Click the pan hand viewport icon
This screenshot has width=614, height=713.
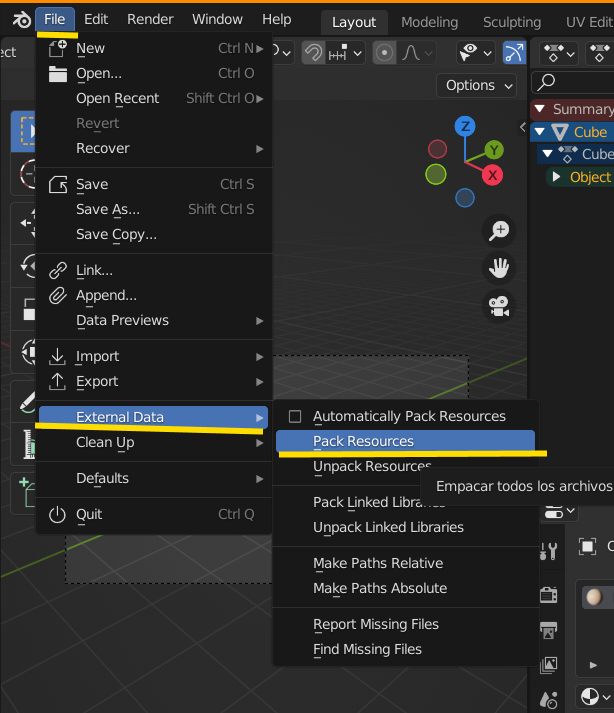[499, 268]
